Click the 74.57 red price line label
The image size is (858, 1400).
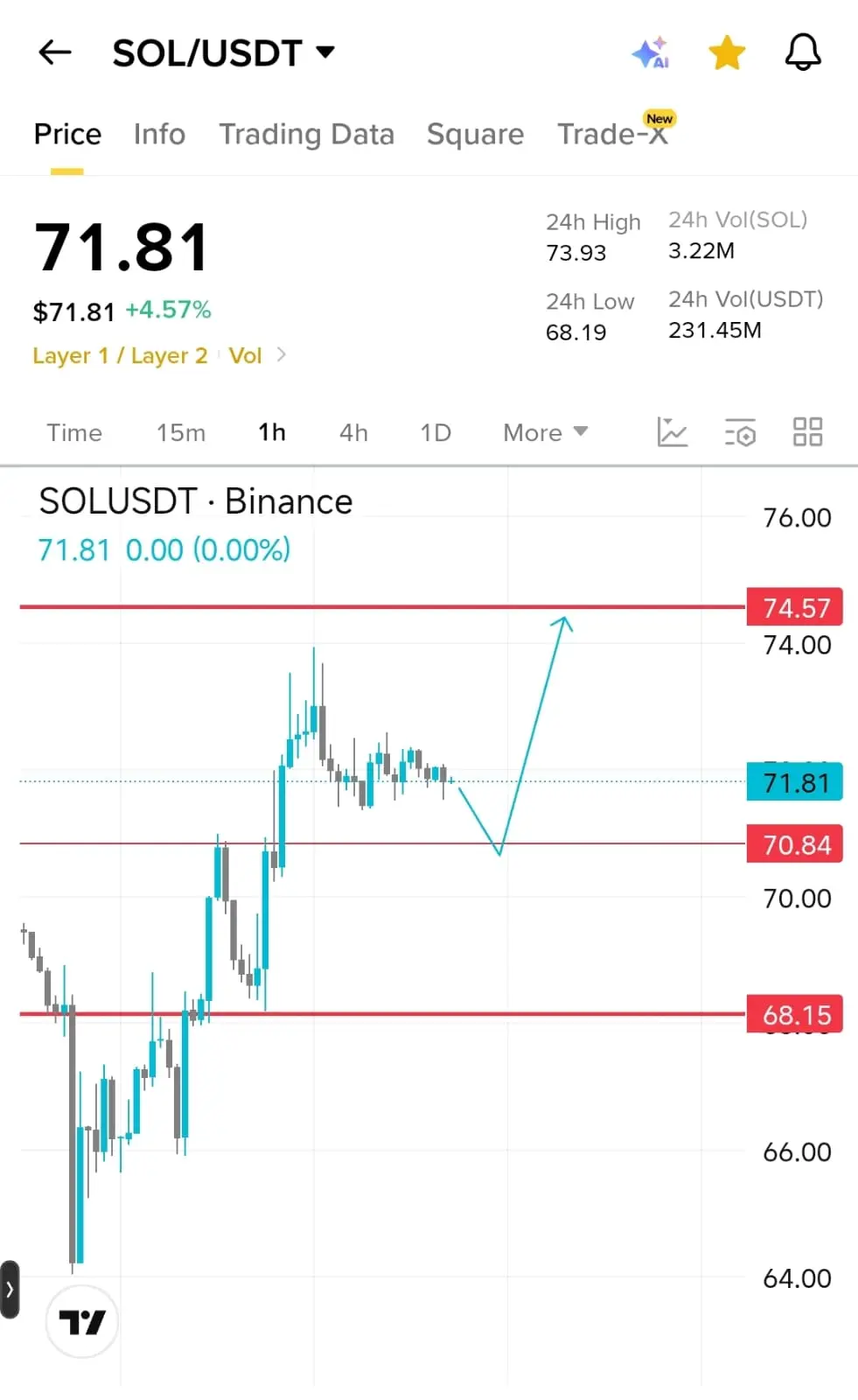click(x=794, y=607)
